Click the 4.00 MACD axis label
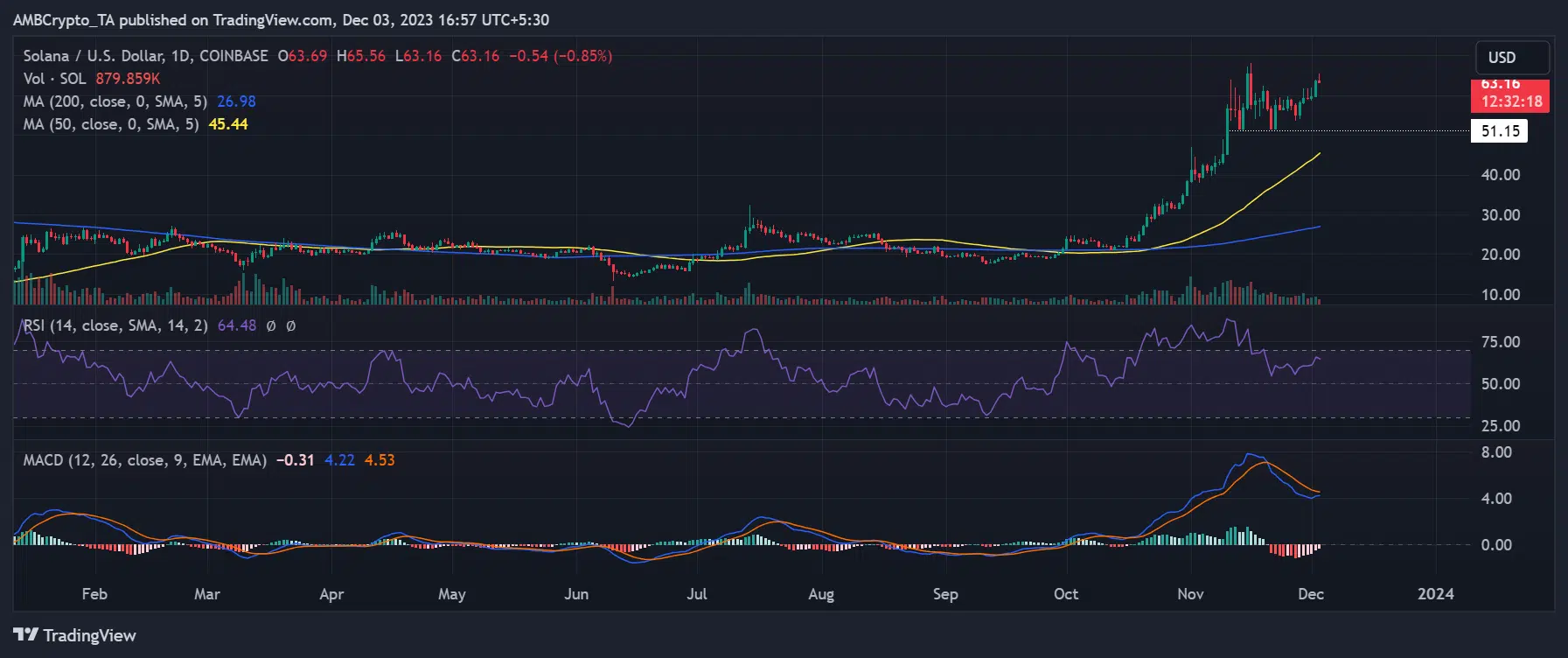Image resolution: width=1568 pixels, height=658 pixels. tap(1496, 499)
